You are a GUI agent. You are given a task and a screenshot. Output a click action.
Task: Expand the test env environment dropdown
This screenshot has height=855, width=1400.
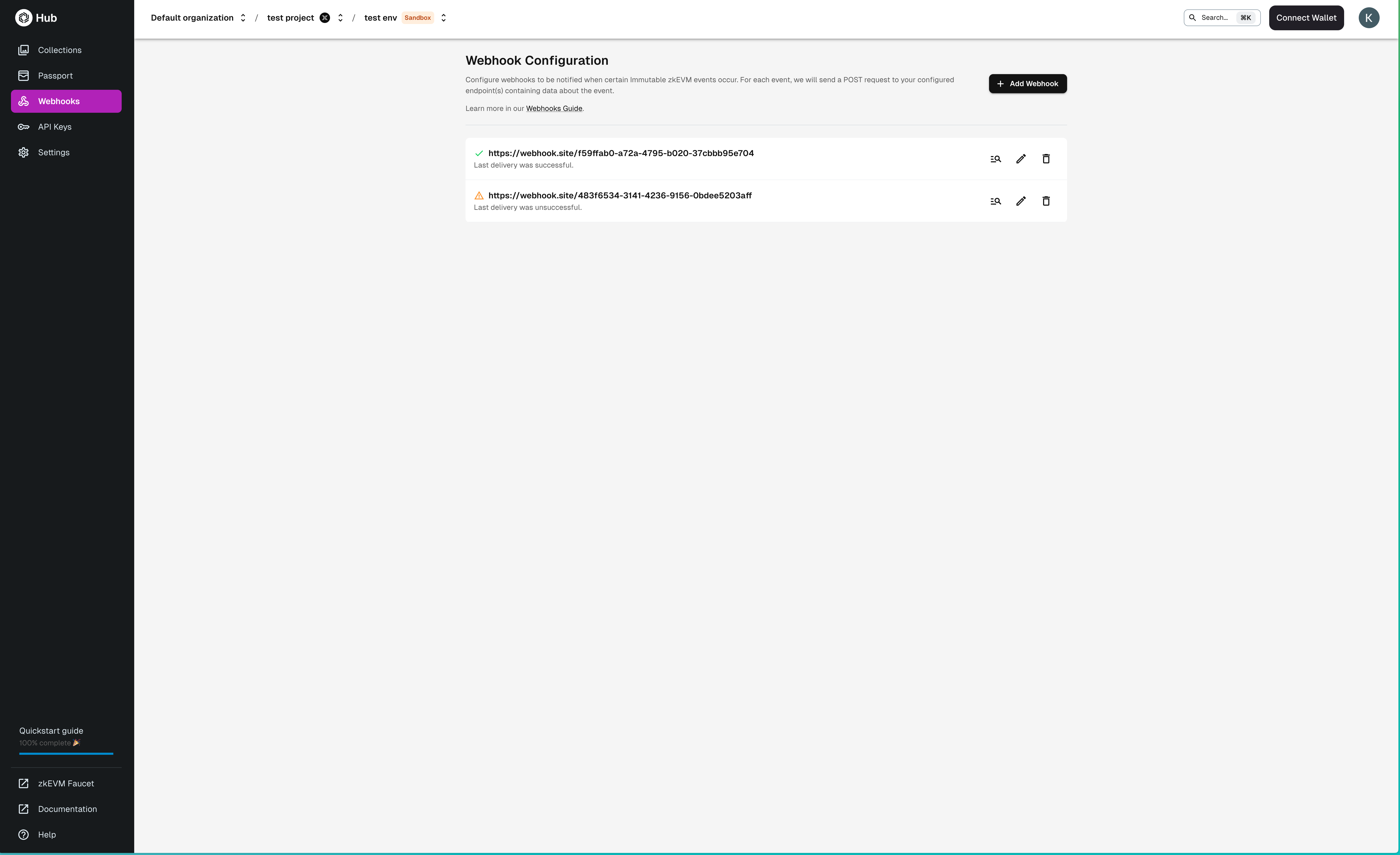click(444, 17)
